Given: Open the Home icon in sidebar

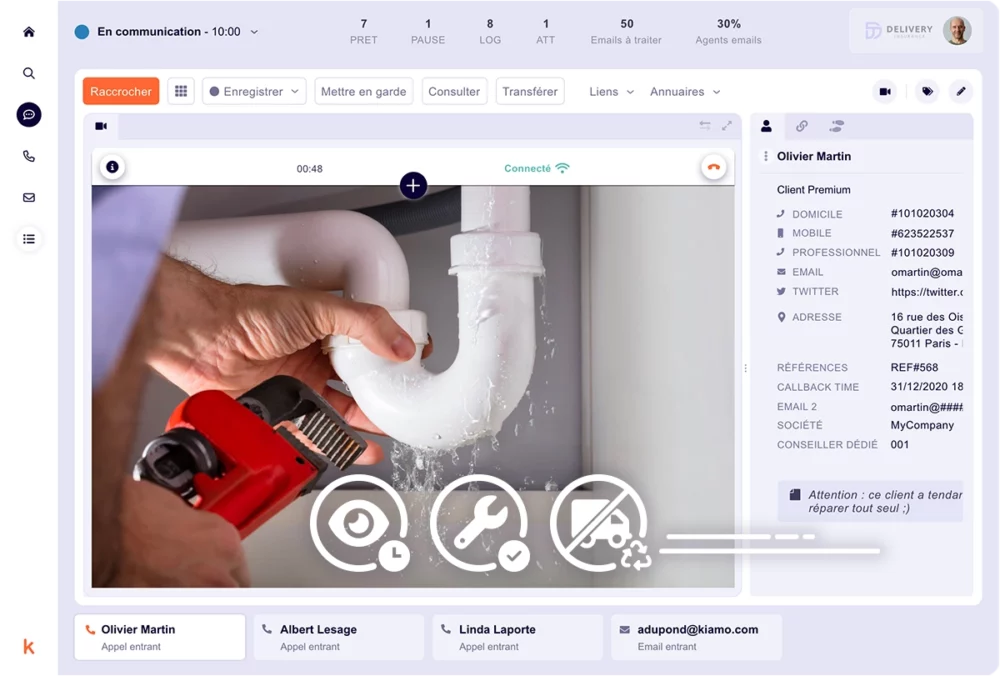Looking at the screenshot, I should click(x=29, y=32).
